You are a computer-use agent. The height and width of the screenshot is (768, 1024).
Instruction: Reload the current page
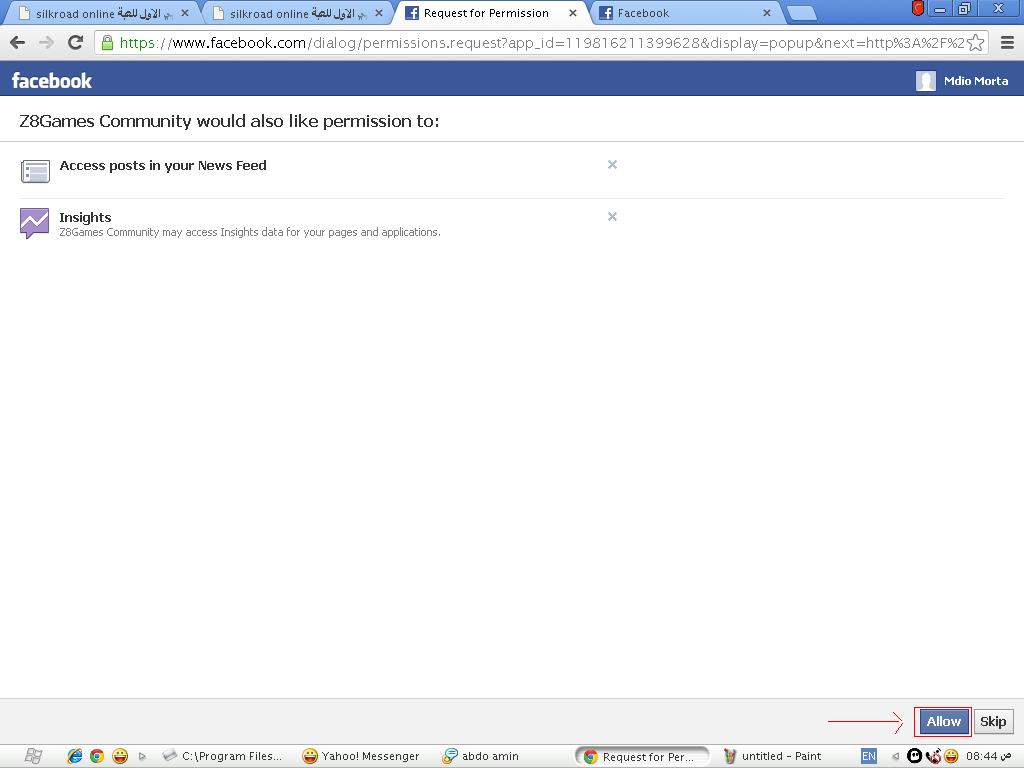(76, 43)
